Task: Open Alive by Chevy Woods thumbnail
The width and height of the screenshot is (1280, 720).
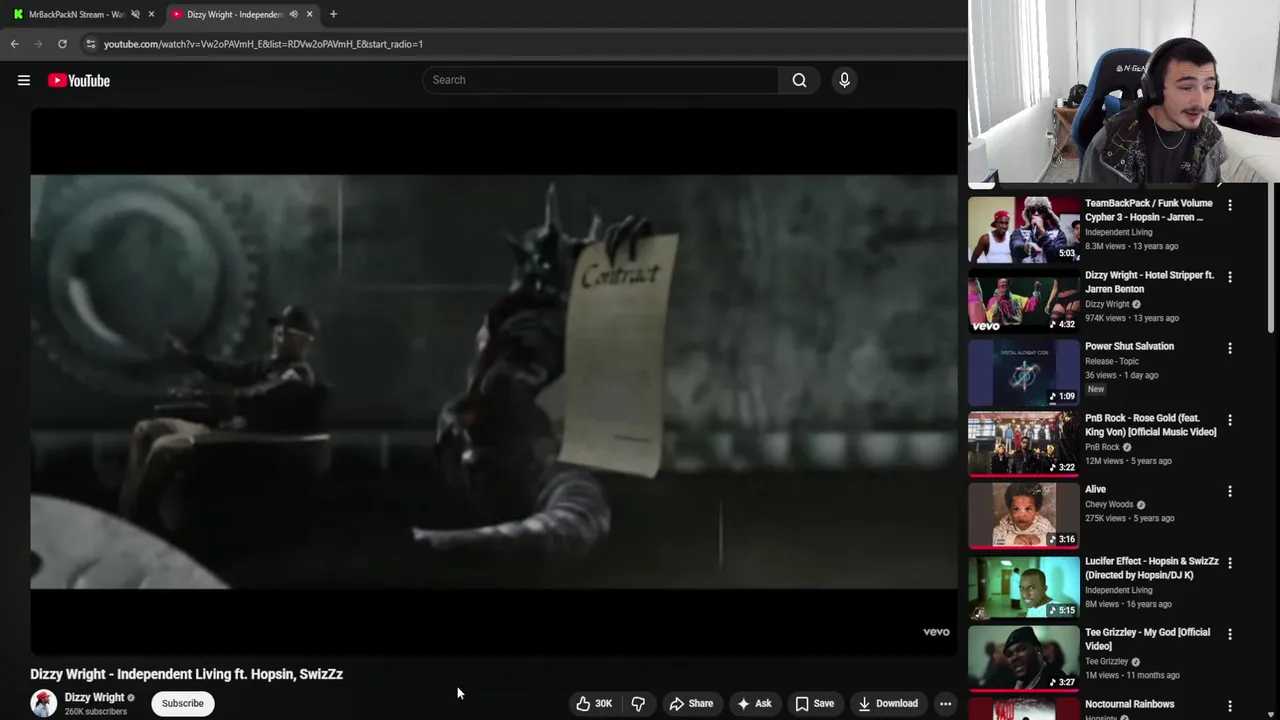Action: click(1024, 515)
